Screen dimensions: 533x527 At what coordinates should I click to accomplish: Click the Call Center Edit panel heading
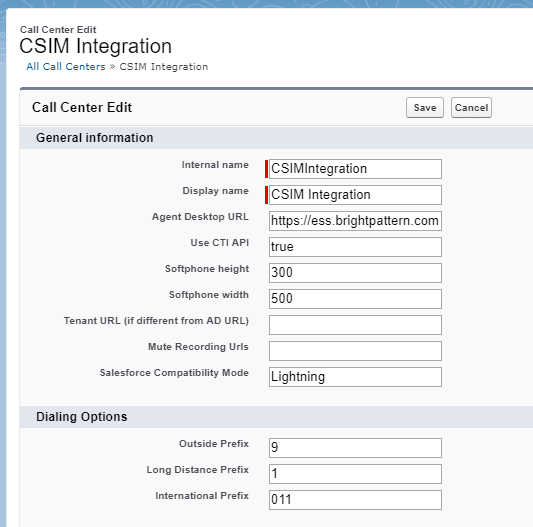82,107
